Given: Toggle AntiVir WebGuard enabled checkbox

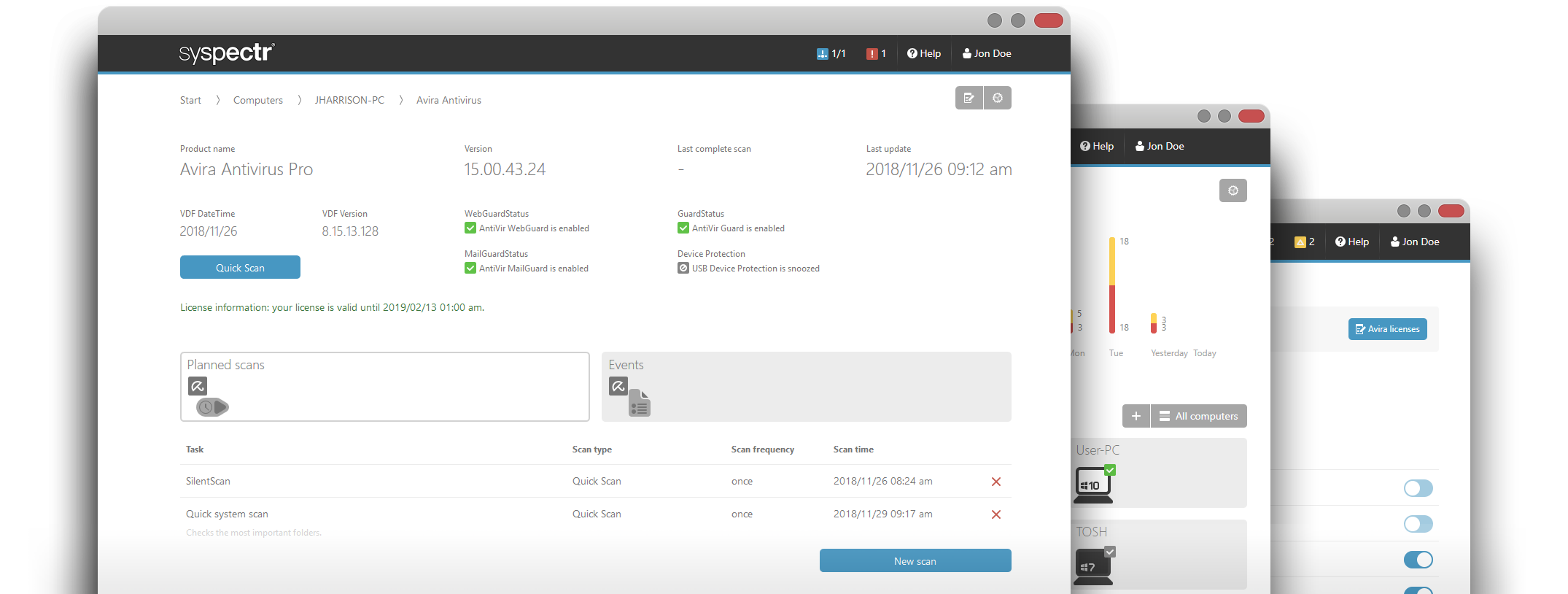Looking at the screenshot, I should point(470,228).
